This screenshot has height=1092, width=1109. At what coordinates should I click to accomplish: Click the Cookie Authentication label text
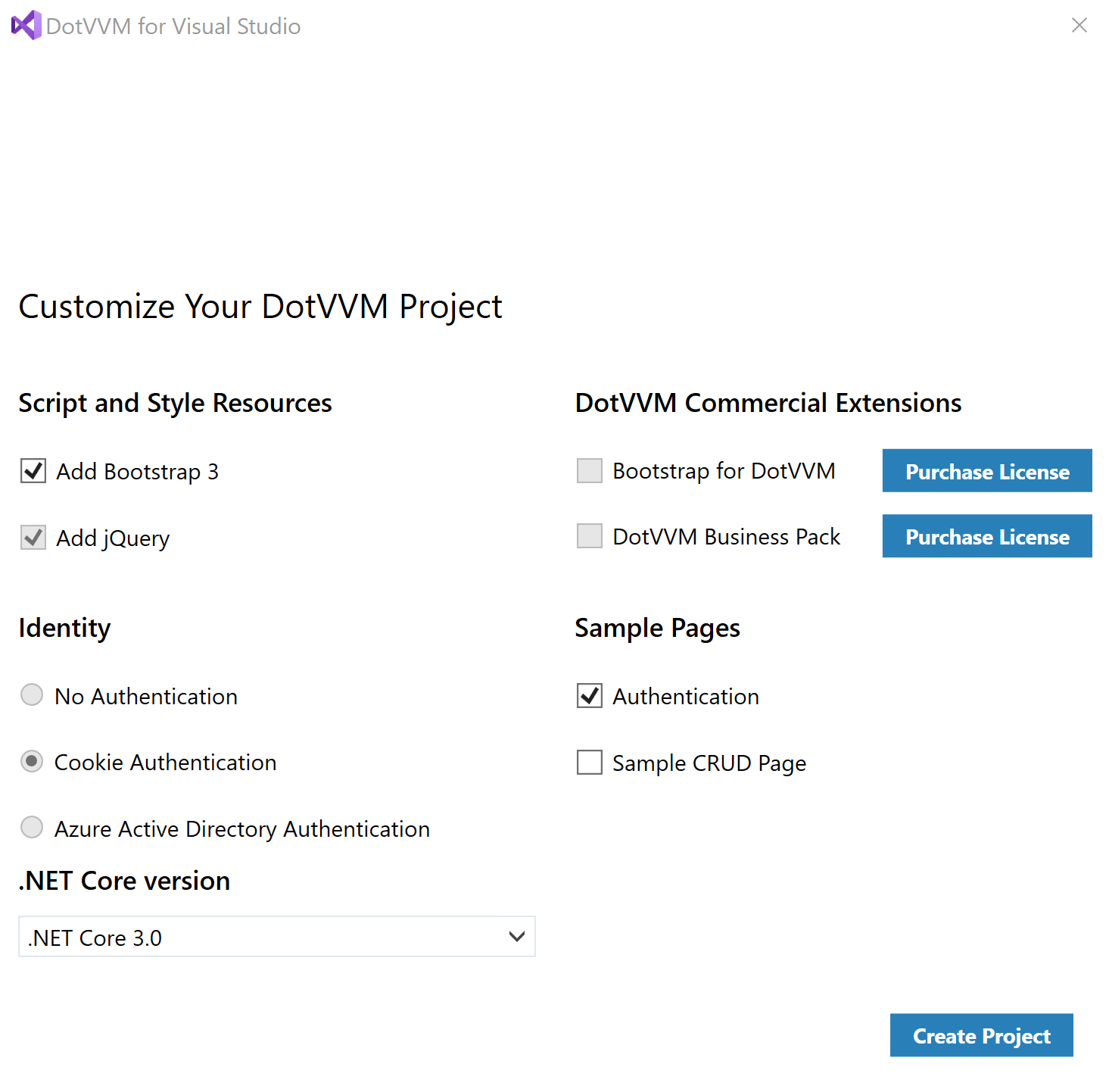pos(166,763)
